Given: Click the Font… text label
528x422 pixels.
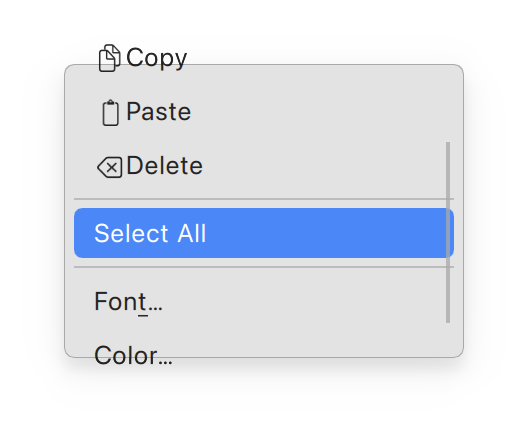Looking at the screenshot, I should coord(128,302).
